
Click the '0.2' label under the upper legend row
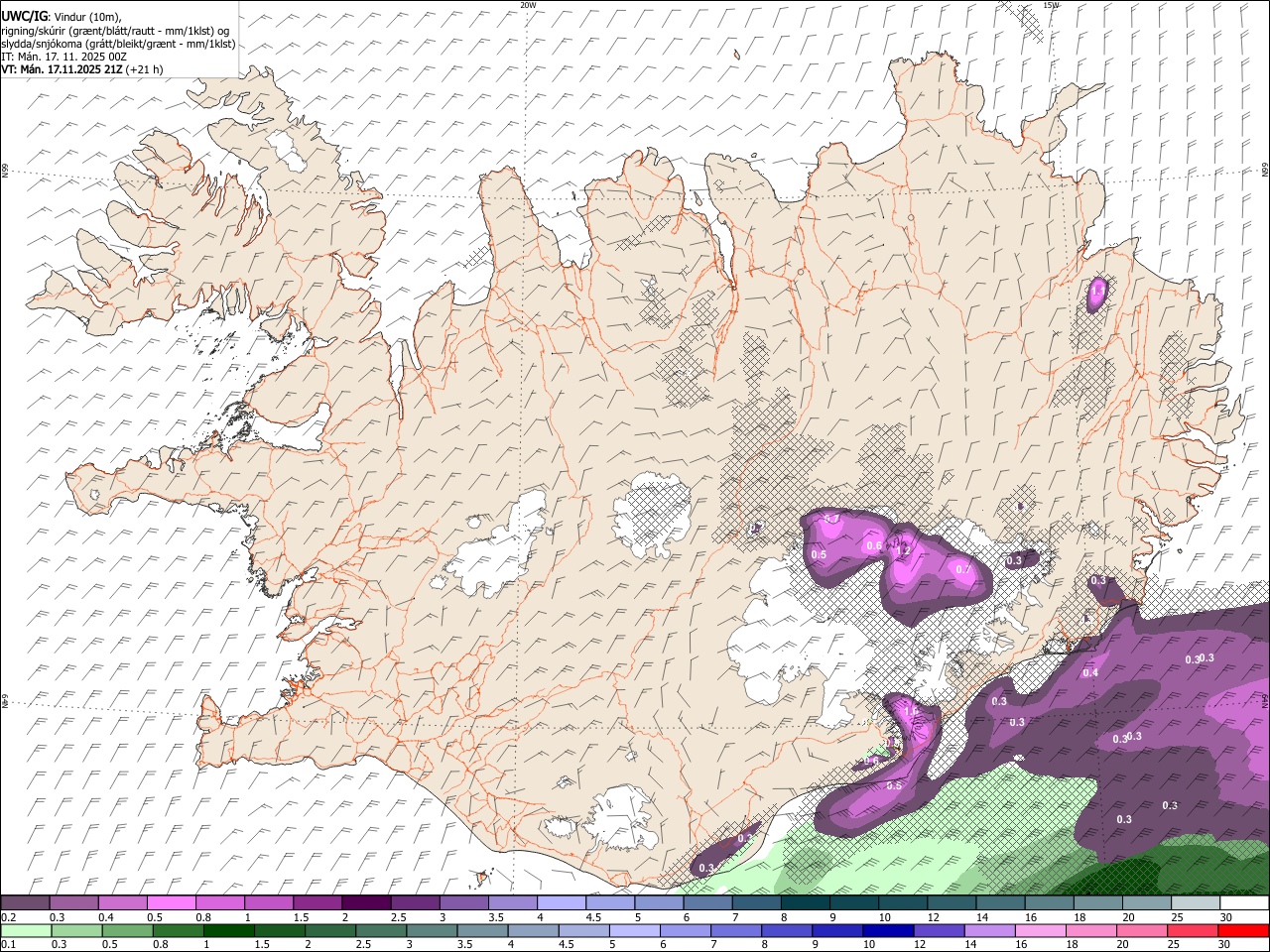[x=9, y=917]
